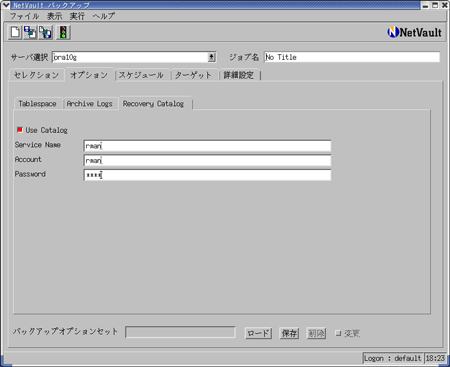450x367 pixels.
Task: Click the 削除 button
Action: [x=316, y=333]
